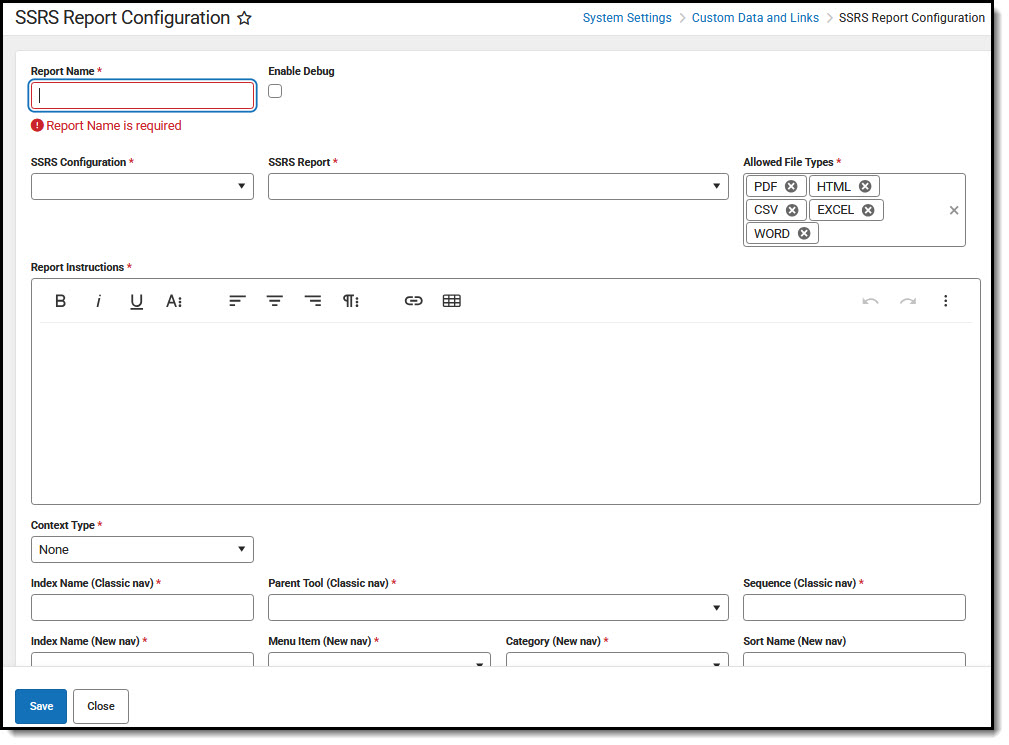Click the SSRS Report Configuration breadcrumb text
The width and height of the screenshot is (1009, 745).
click(911, 18)
